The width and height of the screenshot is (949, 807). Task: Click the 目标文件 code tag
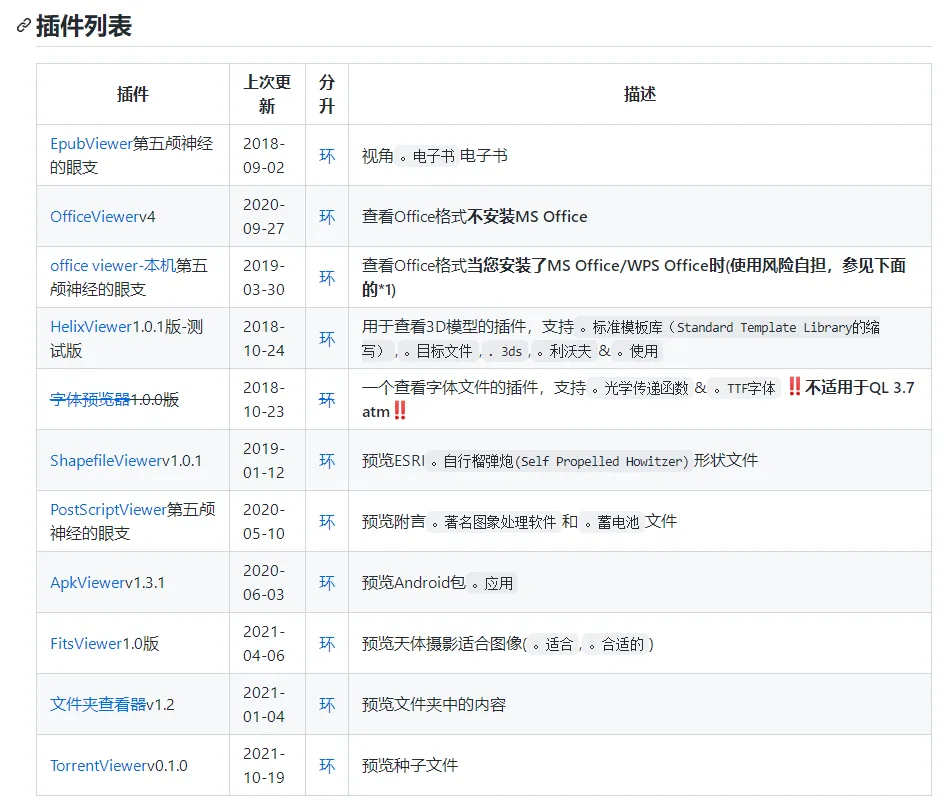438,352
